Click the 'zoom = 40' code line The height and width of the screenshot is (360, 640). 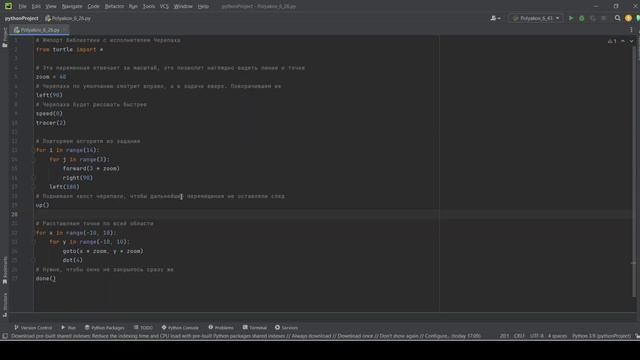coord(51,77)
